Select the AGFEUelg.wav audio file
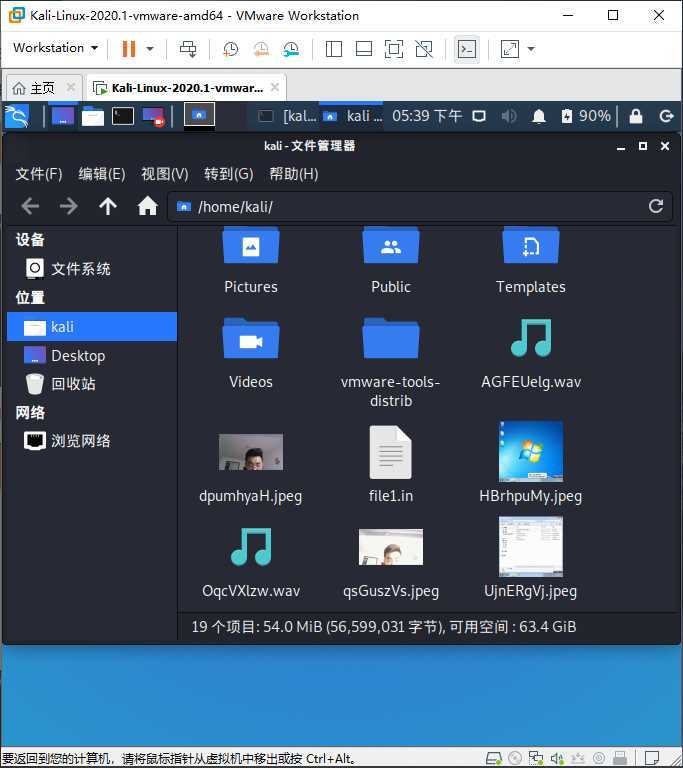This screenshot has height=768, width=683. pyautogui.click(x=531, y=354)
